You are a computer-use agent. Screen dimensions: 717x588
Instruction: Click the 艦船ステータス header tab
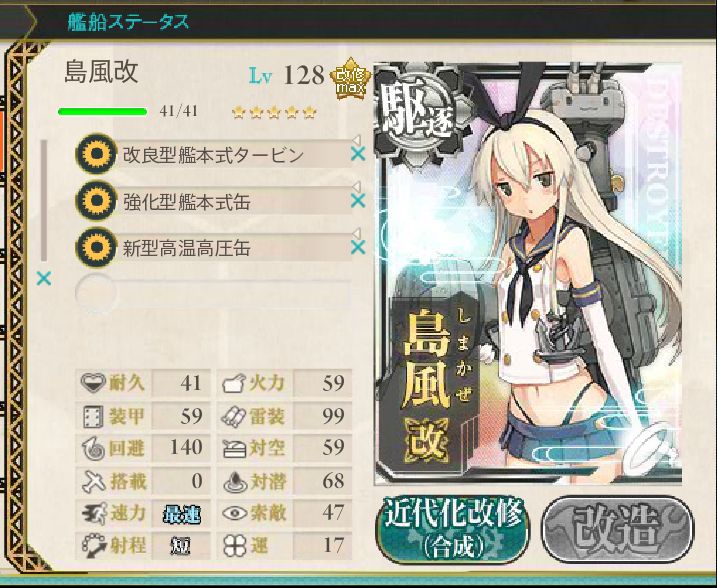click(x=128, y=22)
